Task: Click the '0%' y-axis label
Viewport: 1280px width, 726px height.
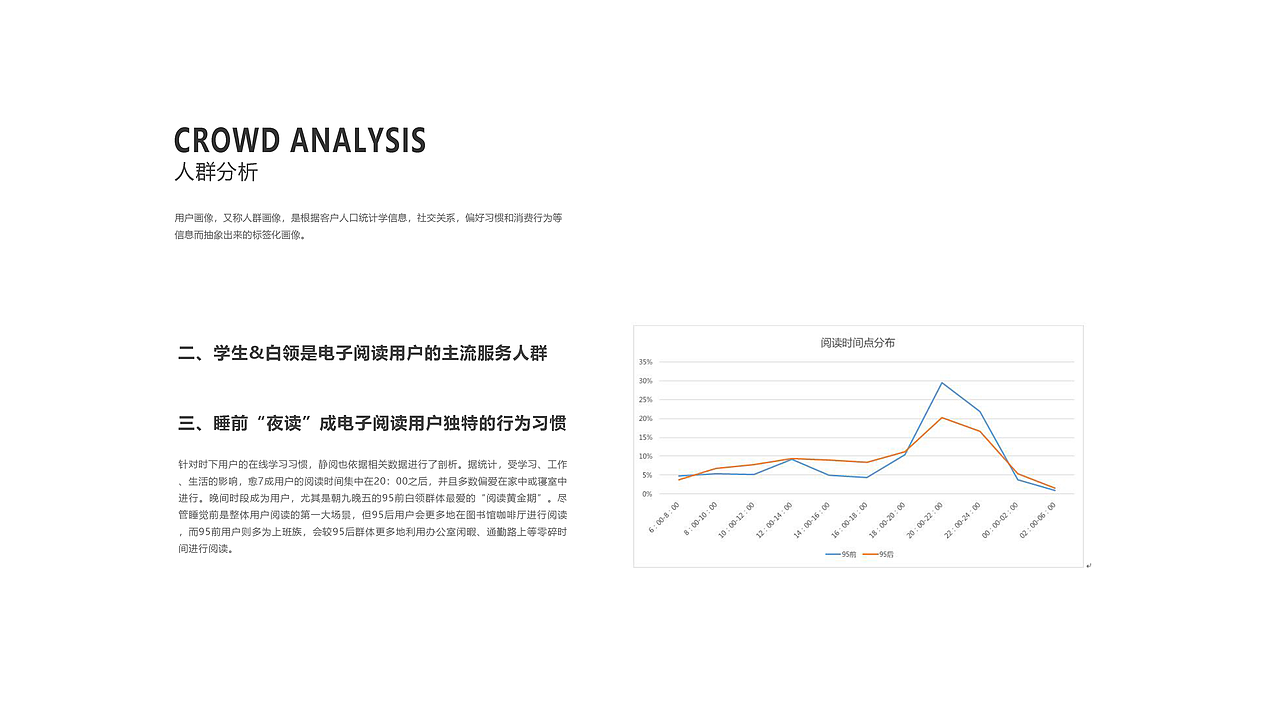Action: [x=647, y=494]
